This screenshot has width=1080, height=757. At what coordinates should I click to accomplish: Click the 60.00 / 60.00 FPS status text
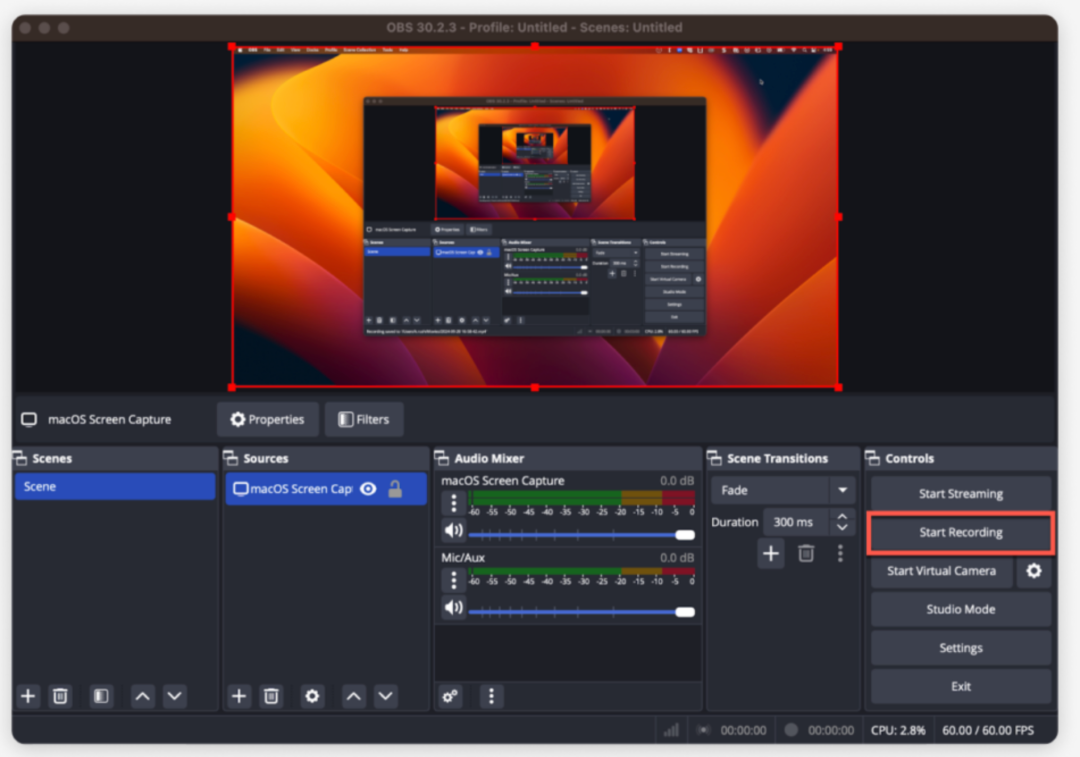(x=988, y=730)
